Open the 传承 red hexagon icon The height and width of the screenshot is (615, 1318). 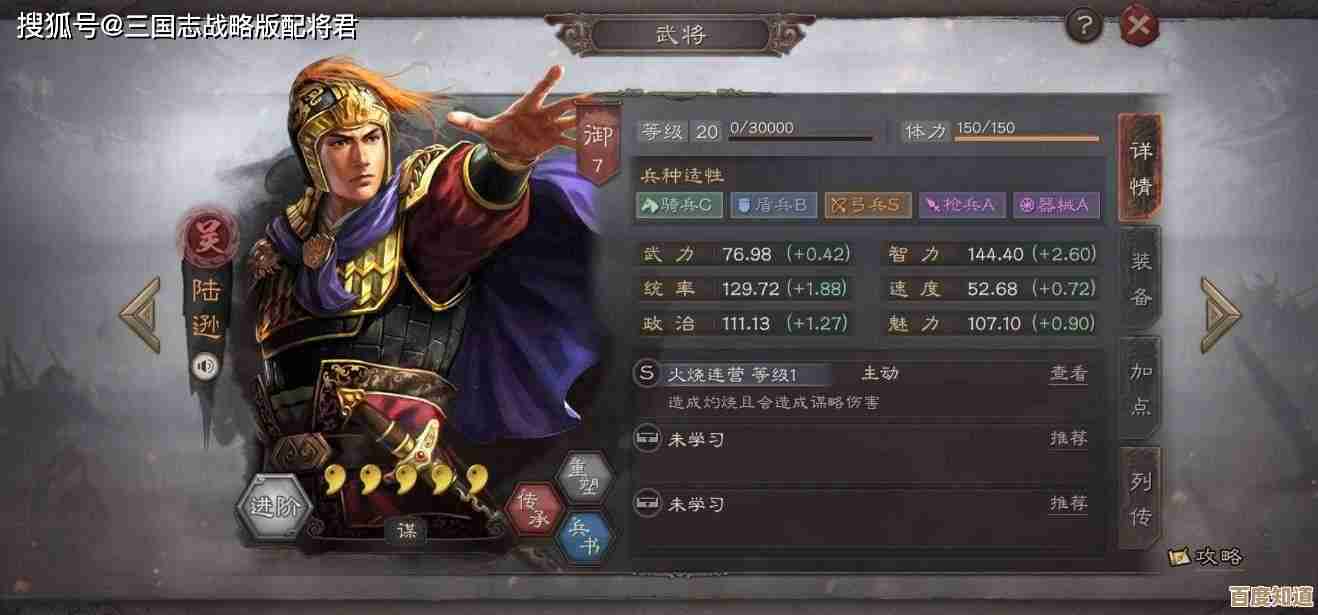coord(535,509)
